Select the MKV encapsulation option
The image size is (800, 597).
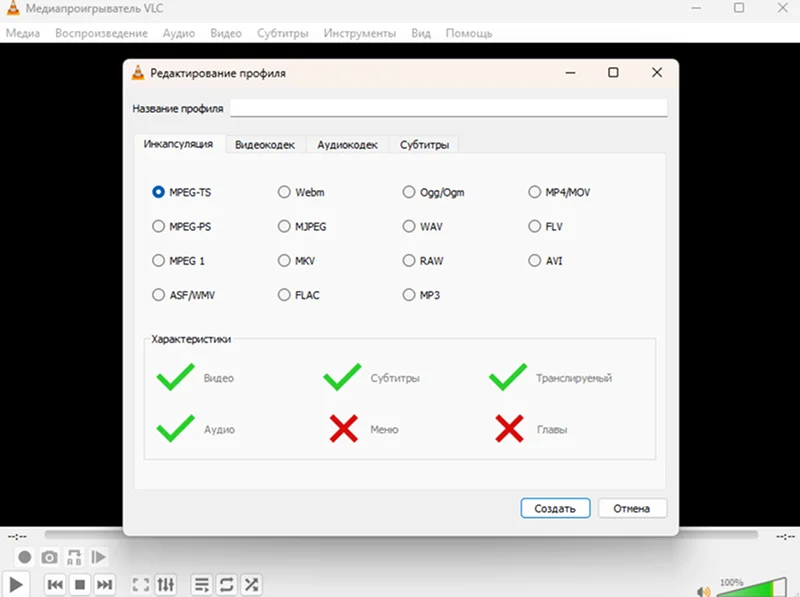tap(284, 261)
